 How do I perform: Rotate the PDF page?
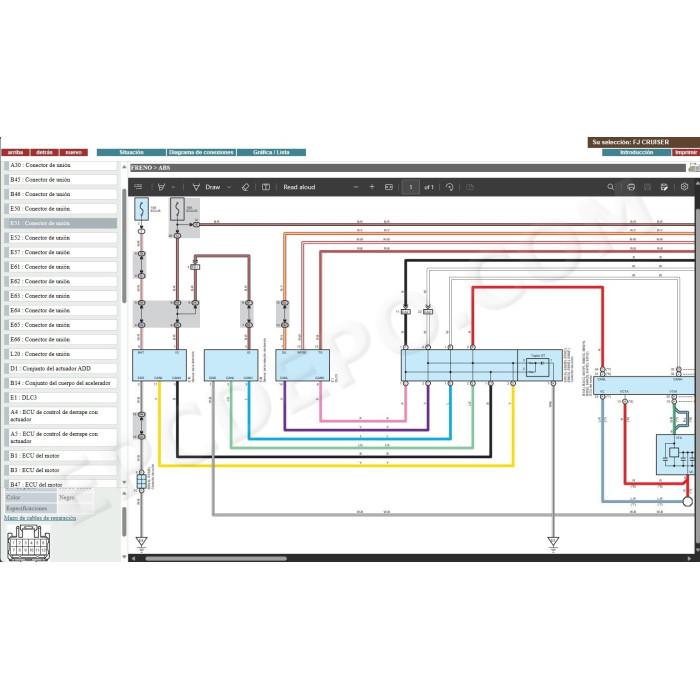pyautogui.click(x=450, y=187)
